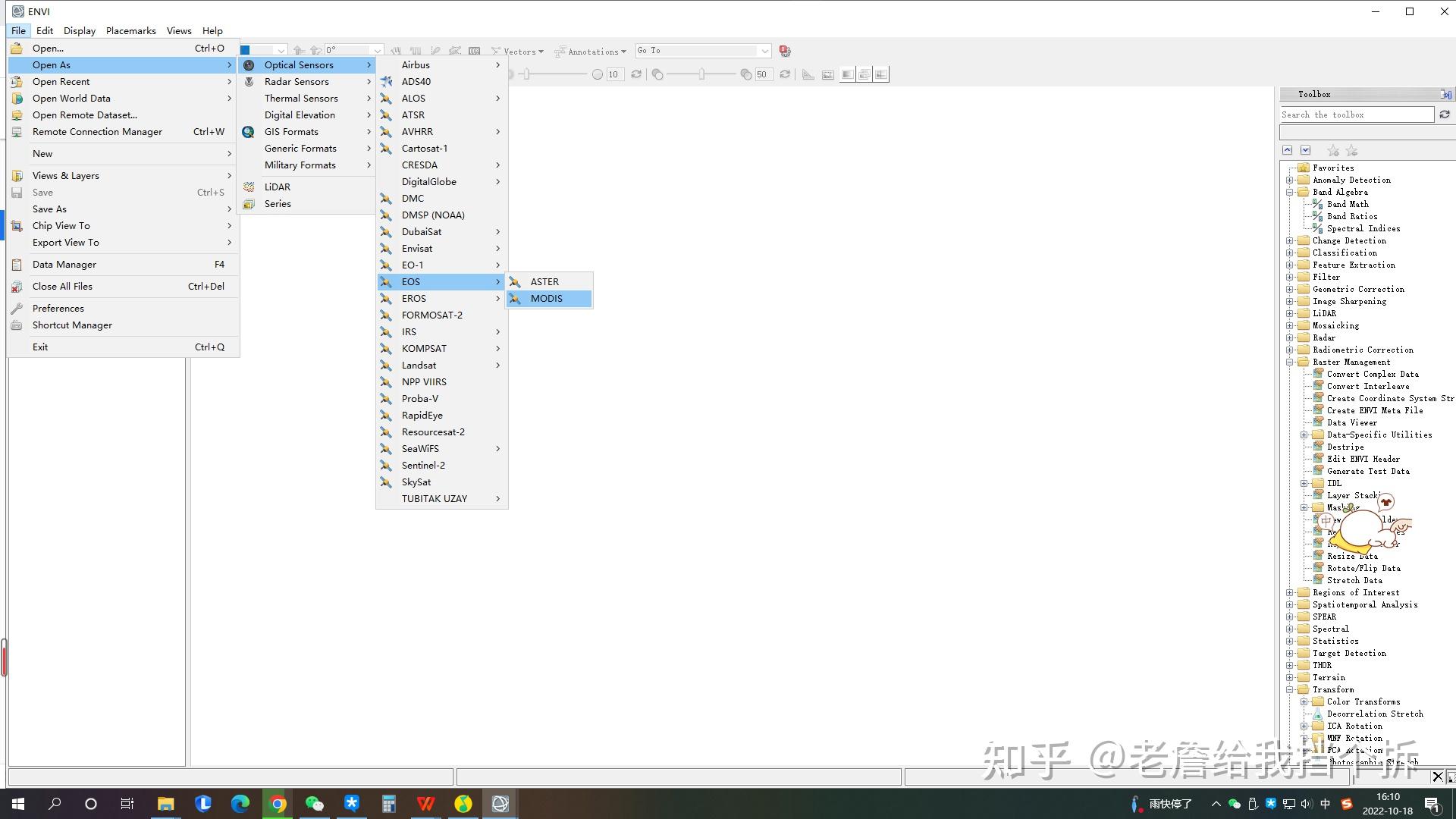Click the toolbox search refresh icon
Viewport: 1456px width, 819px height.
1445,115
